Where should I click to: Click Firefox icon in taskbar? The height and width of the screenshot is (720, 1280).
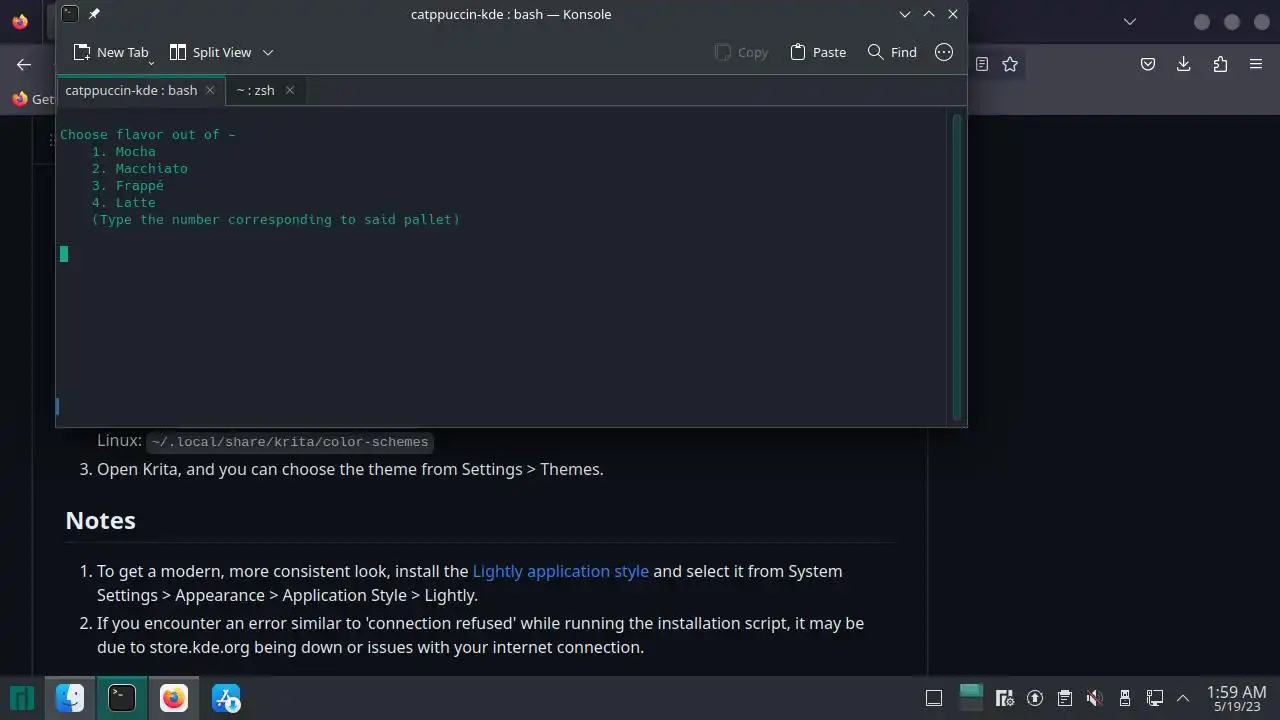coord(174,698)
